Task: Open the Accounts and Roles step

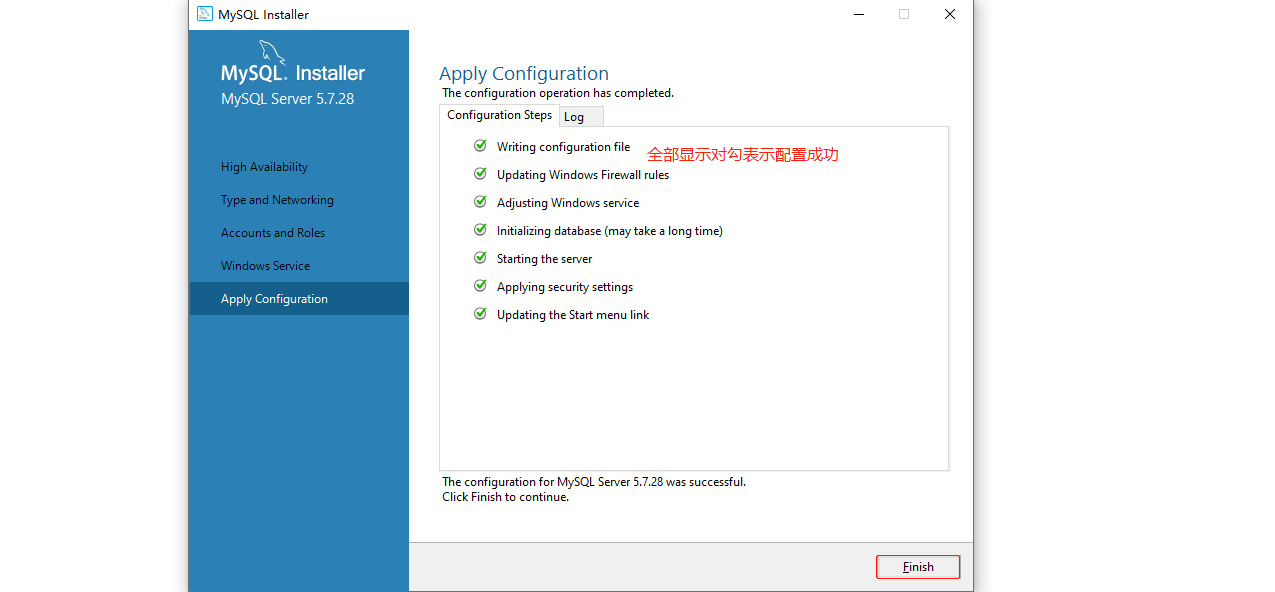Action: [273, 233]
